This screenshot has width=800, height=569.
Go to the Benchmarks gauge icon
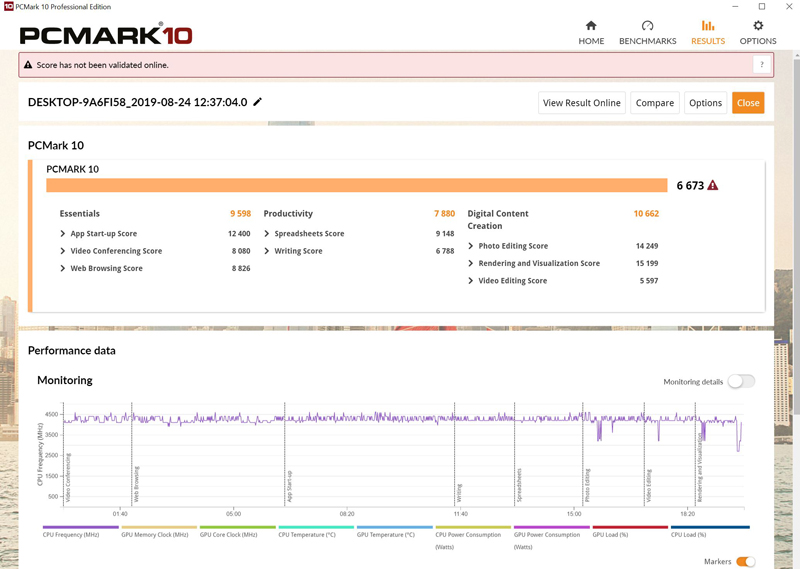click(x=647, y=26)
